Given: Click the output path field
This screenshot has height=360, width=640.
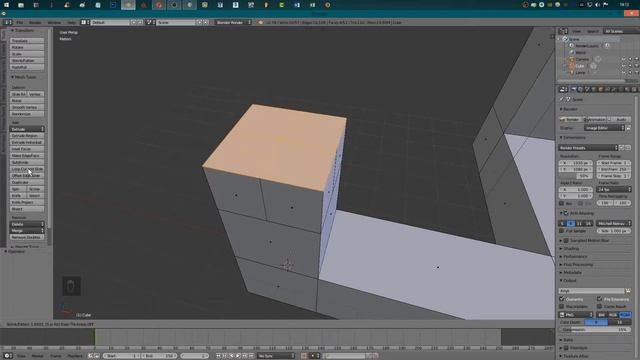Looking at the screenshot, I should click(x=591, y=291).
